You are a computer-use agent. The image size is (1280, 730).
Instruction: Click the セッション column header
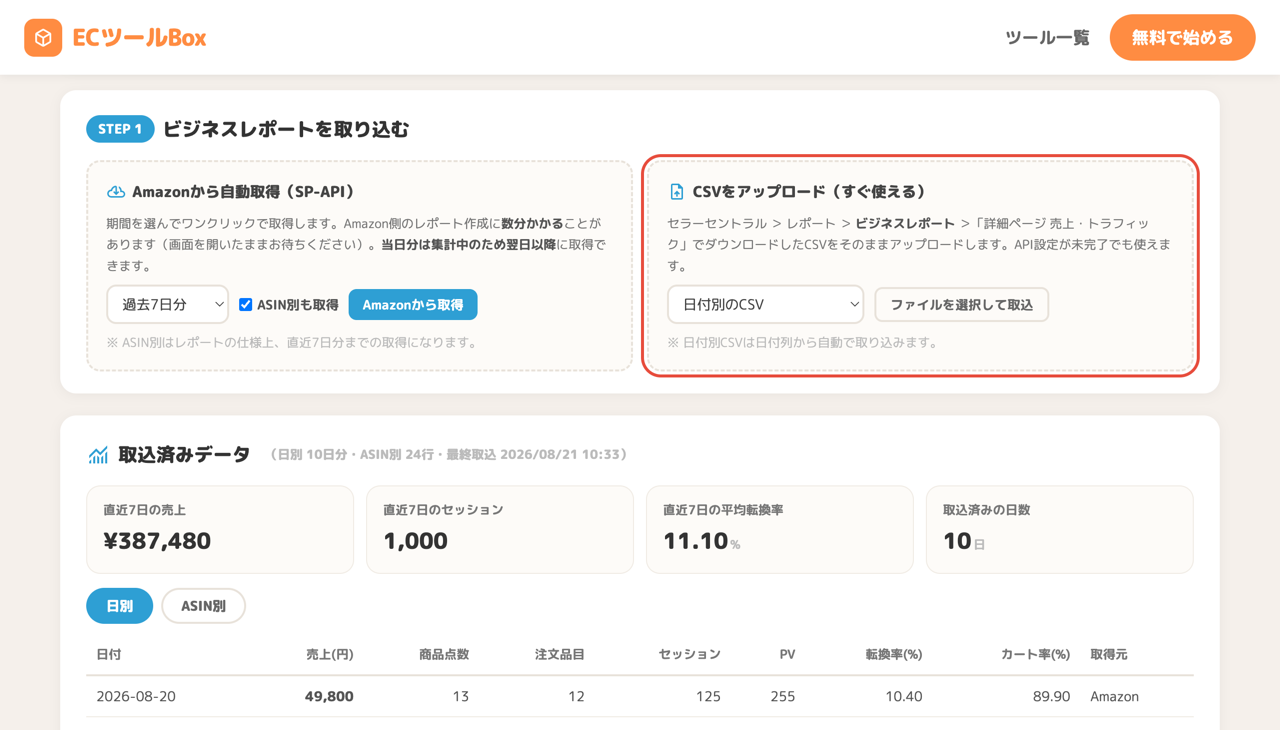click(690, 654)
